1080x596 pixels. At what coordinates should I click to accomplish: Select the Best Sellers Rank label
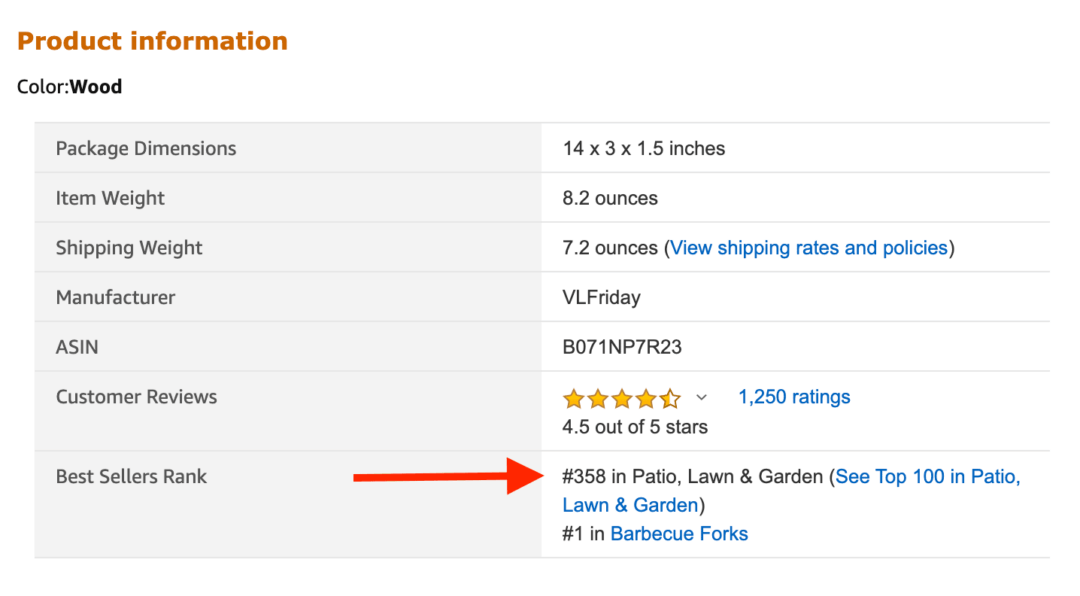click(131, 477)
